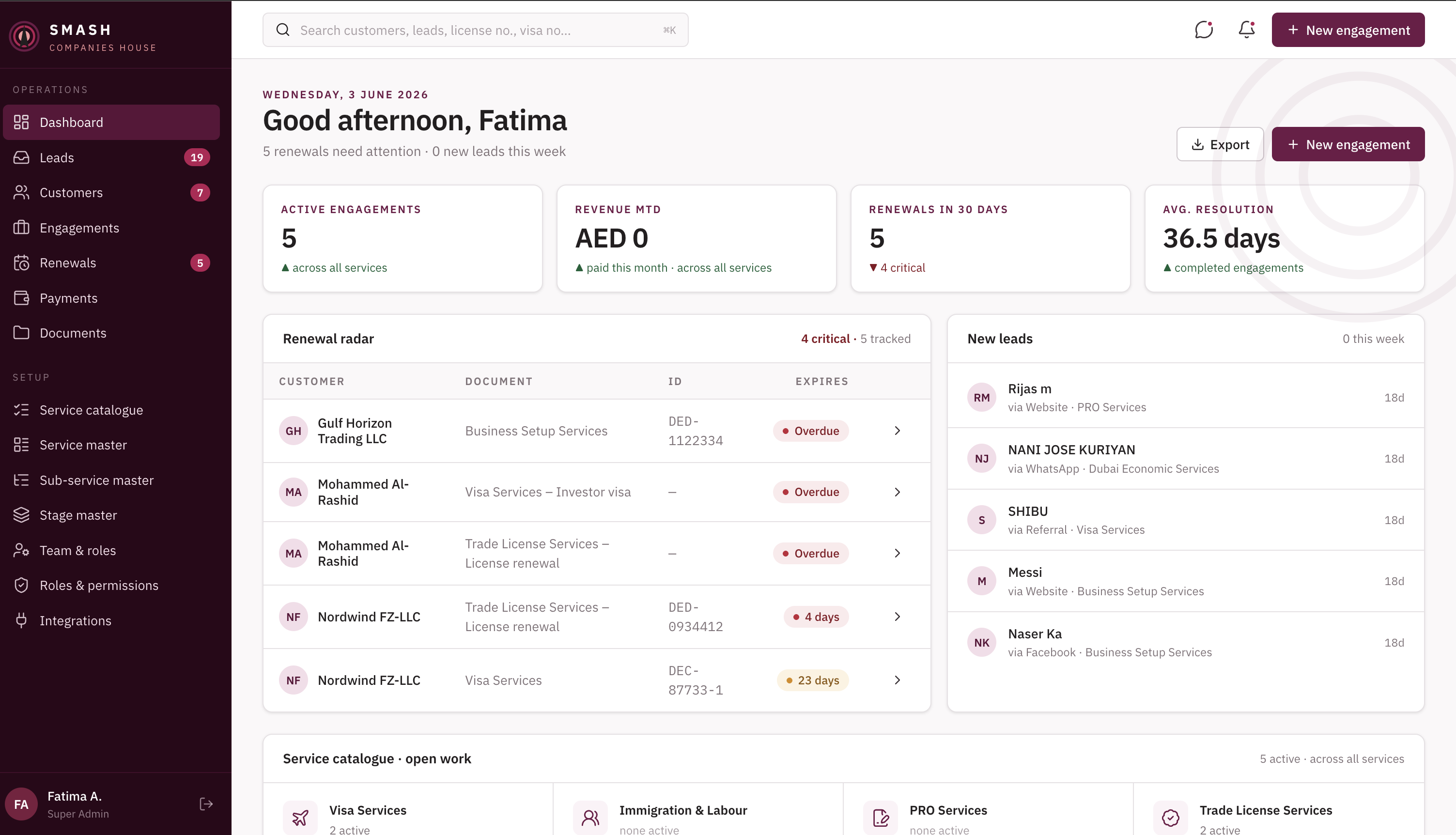Open Payments from the sidebar
1456x835 pixels.
(111, 298)
